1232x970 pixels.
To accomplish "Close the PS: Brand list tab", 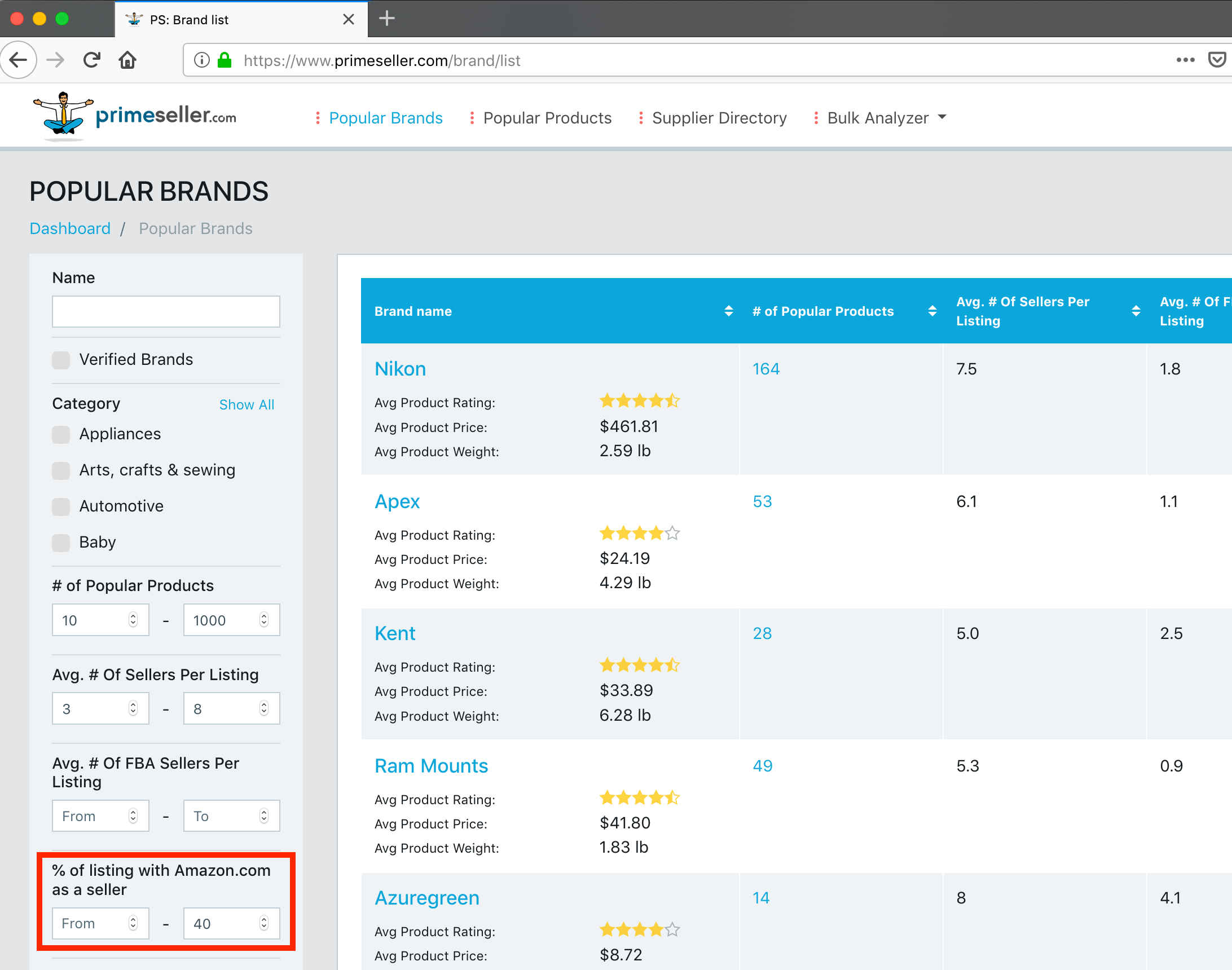I will coord(349,19).
